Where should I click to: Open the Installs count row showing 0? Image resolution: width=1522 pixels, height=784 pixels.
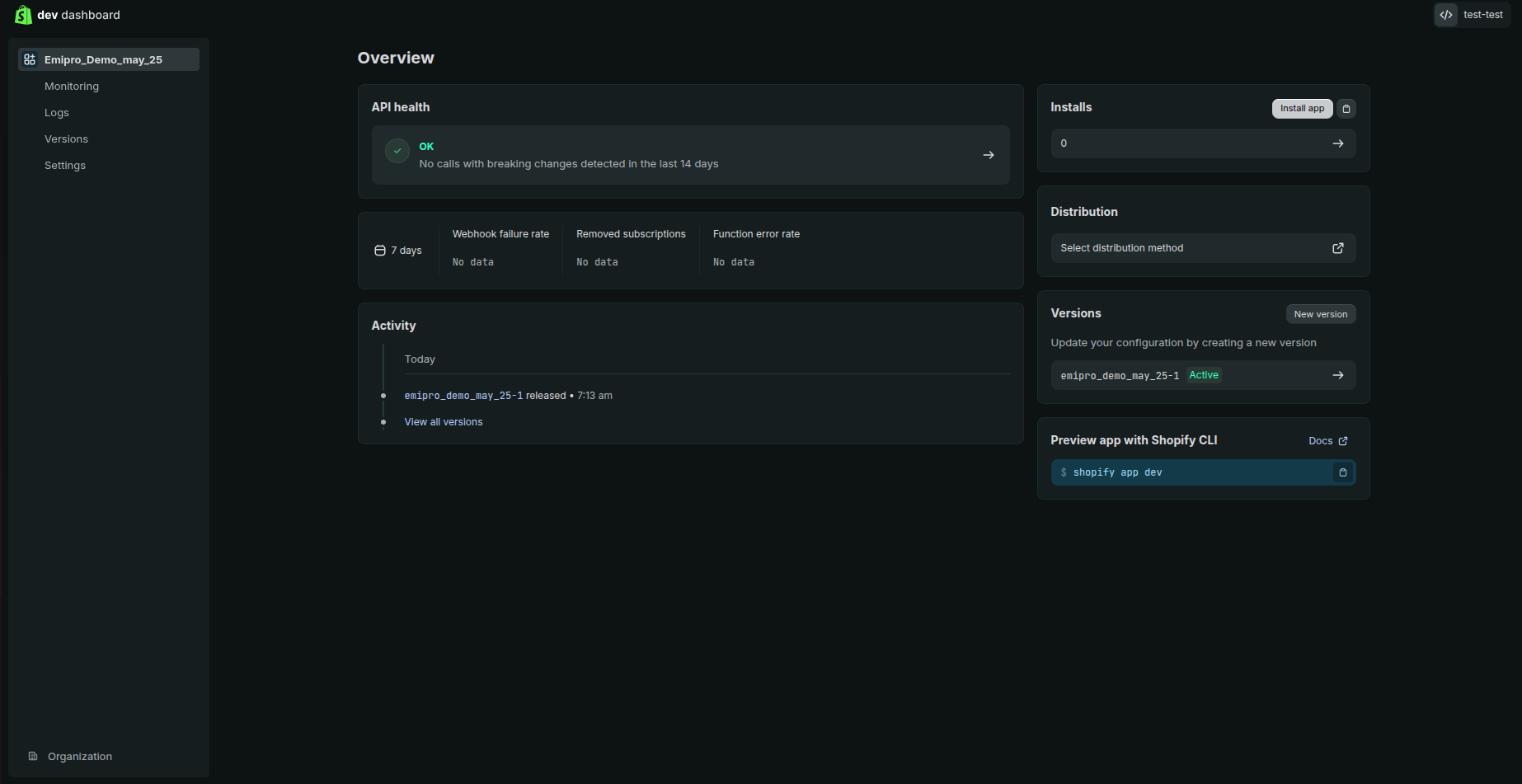pos(1203,143)
